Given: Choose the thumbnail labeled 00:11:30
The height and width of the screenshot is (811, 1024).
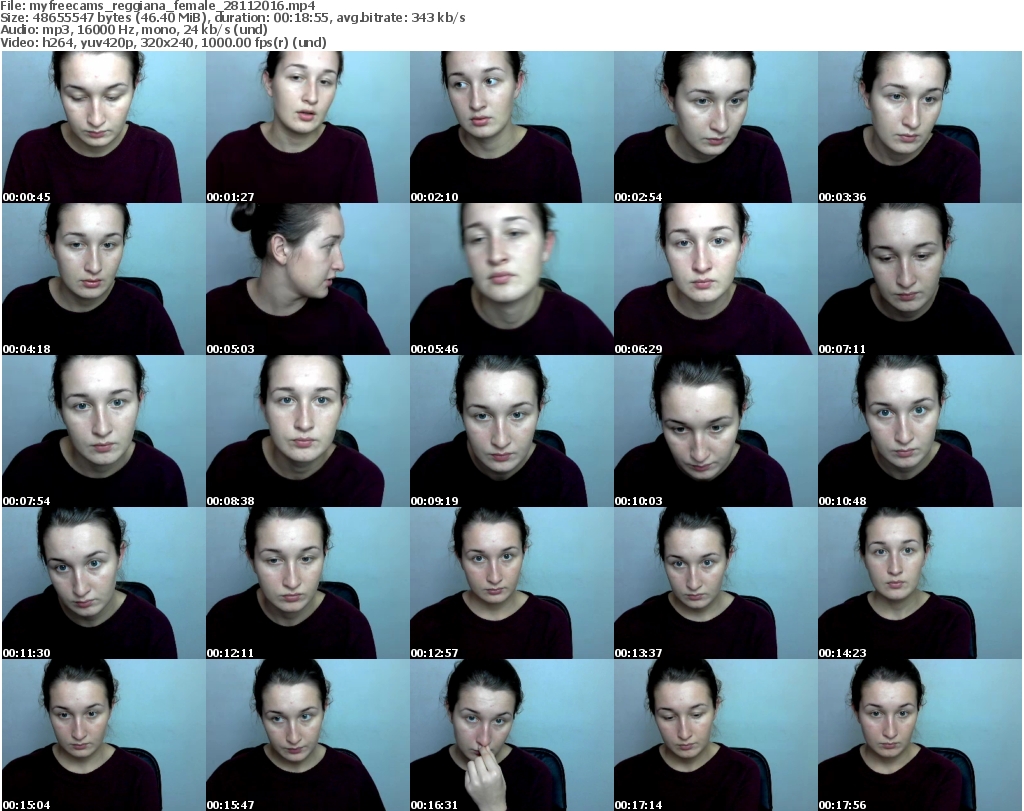Looking at the screenshot, I should pyautogui.click(x=104, y=583).
